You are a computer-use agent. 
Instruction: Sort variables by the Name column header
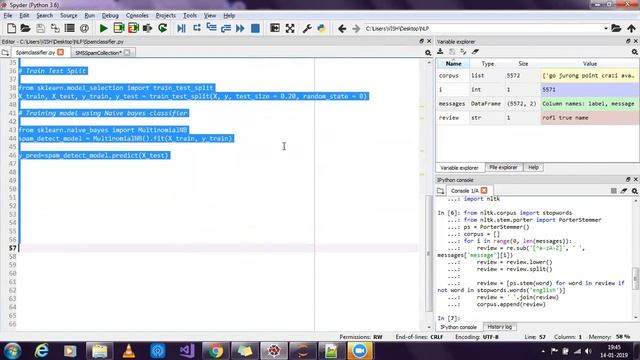453,64
